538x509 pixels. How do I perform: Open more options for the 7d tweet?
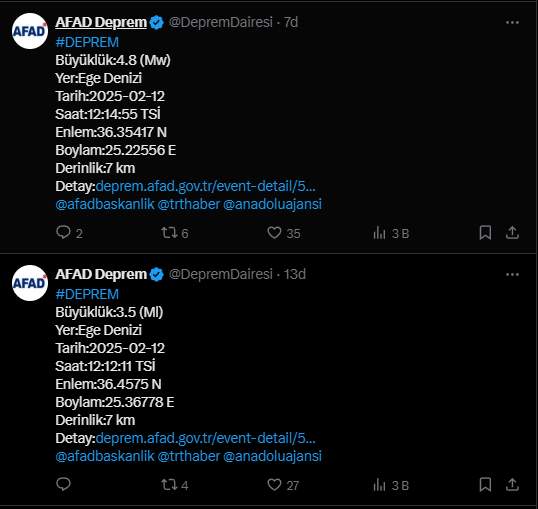[512, 23]
